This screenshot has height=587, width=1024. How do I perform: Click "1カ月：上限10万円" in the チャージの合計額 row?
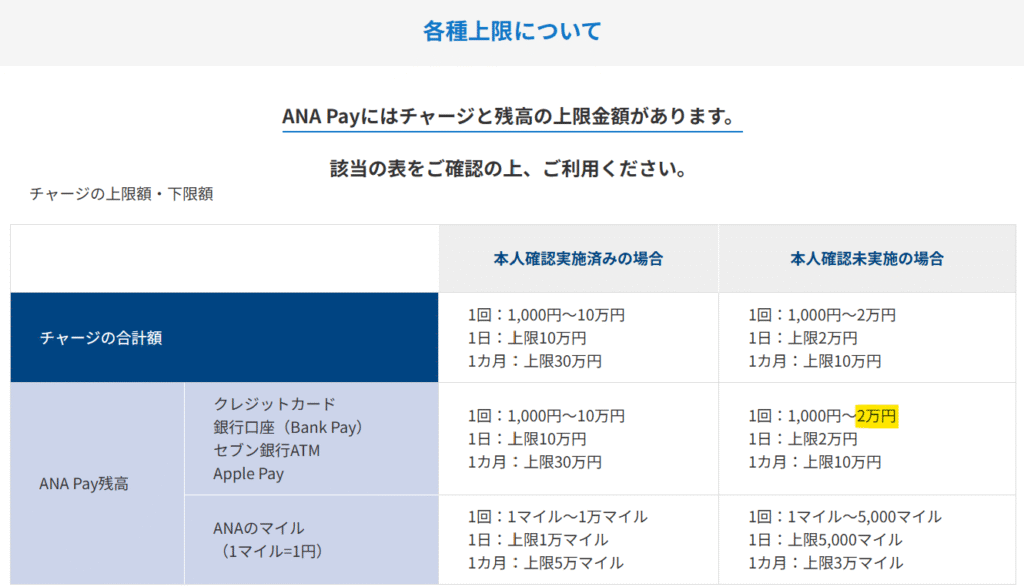pyautogui.click(x=814, y=361)
